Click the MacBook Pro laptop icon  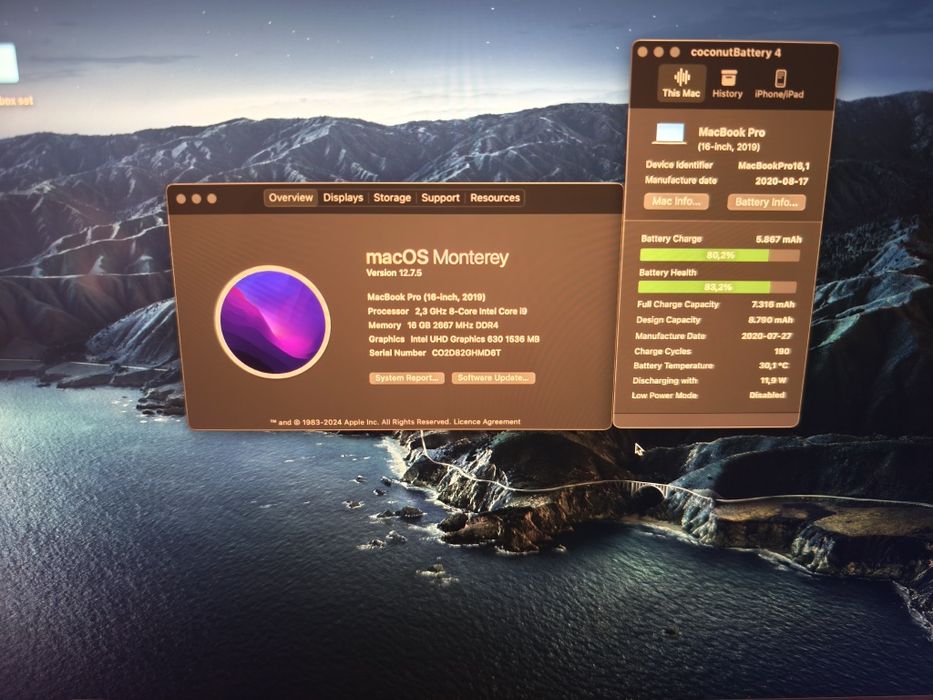(x=671, y=135)
